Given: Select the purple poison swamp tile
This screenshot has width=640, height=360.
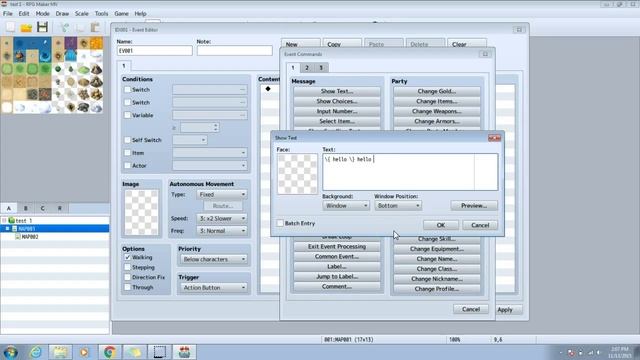Looking at the screenshot, I should pos(71,43).
